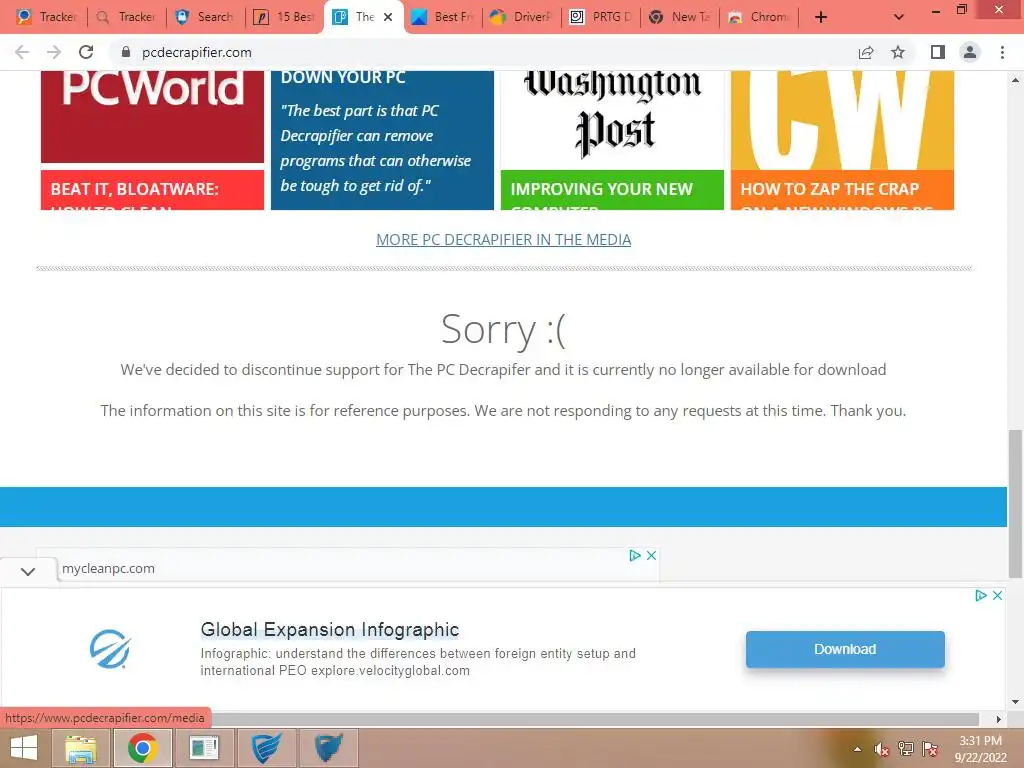
Task: Switch to the Search tab
Action: (205, 17)
